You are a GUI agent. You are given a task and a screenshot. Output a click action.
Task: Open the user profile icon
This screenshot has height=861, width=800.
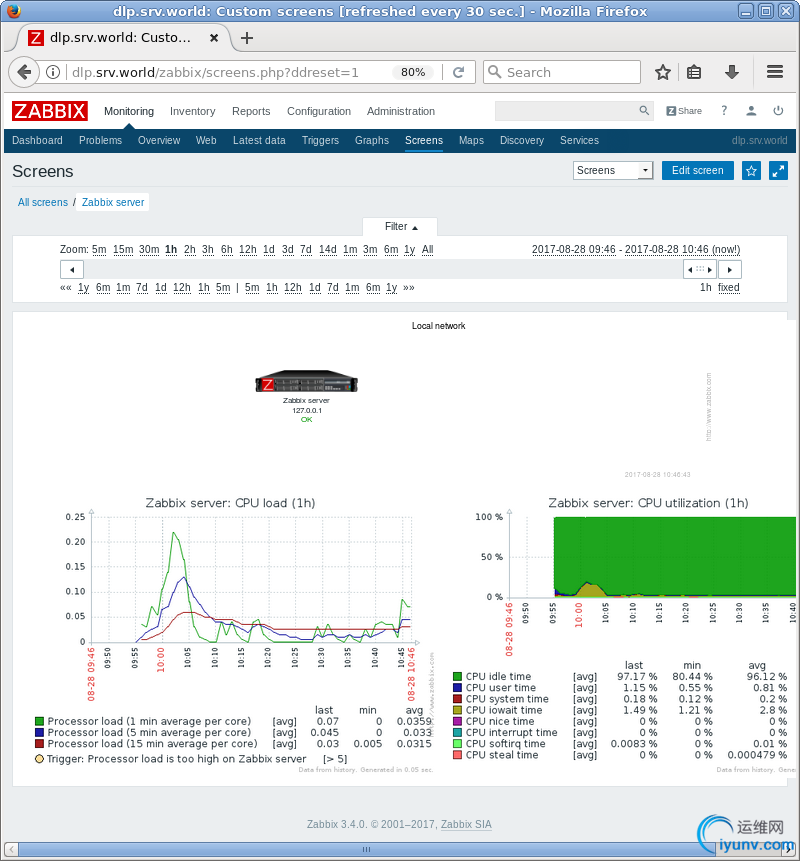tap(751, 111)
